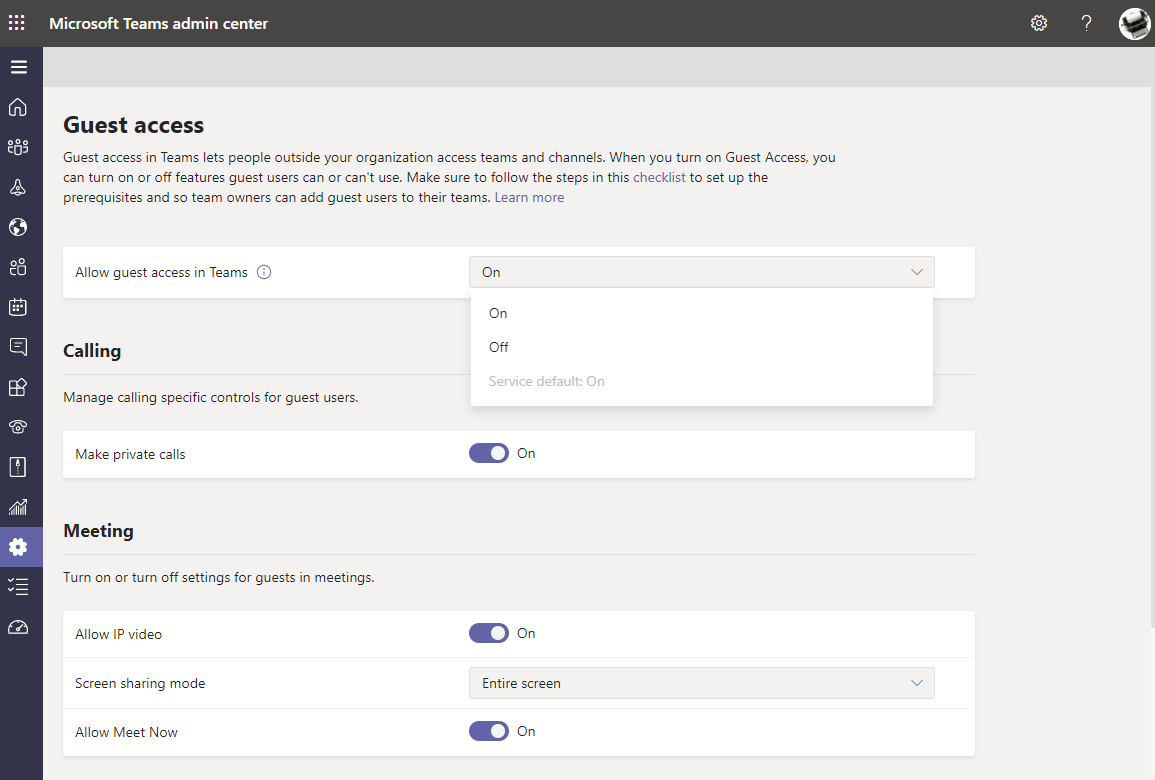Choose the Off option in the dropdown list
This screenshot has width=1155, height=780.
tap(701, 347)
